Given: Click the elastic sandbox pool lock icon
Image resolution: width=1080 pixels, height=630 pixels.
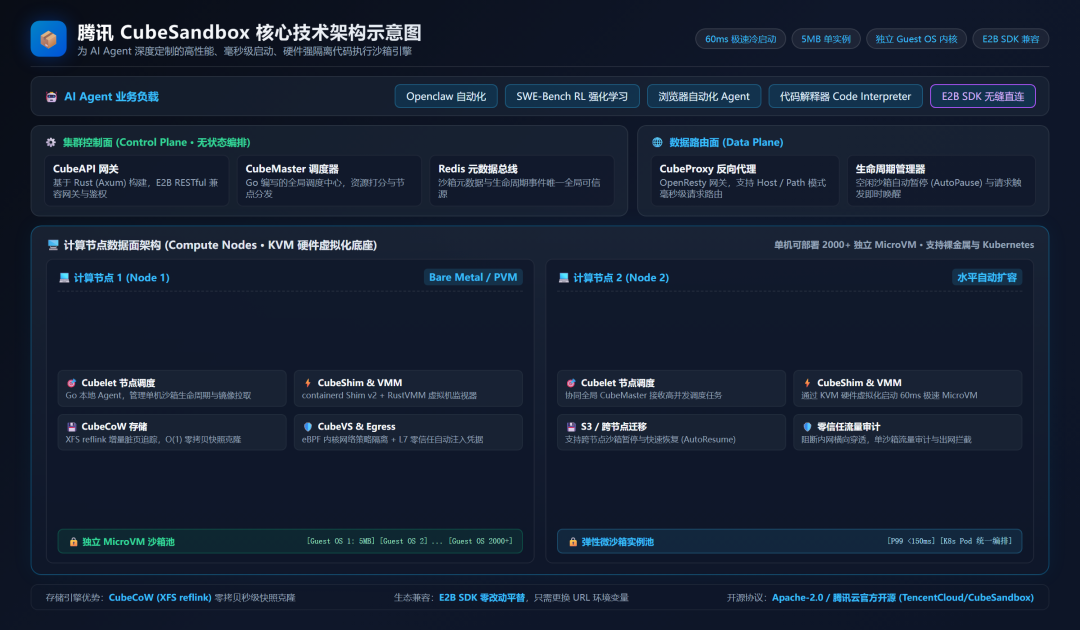Looking at the screenshot, I should [572, 542].
